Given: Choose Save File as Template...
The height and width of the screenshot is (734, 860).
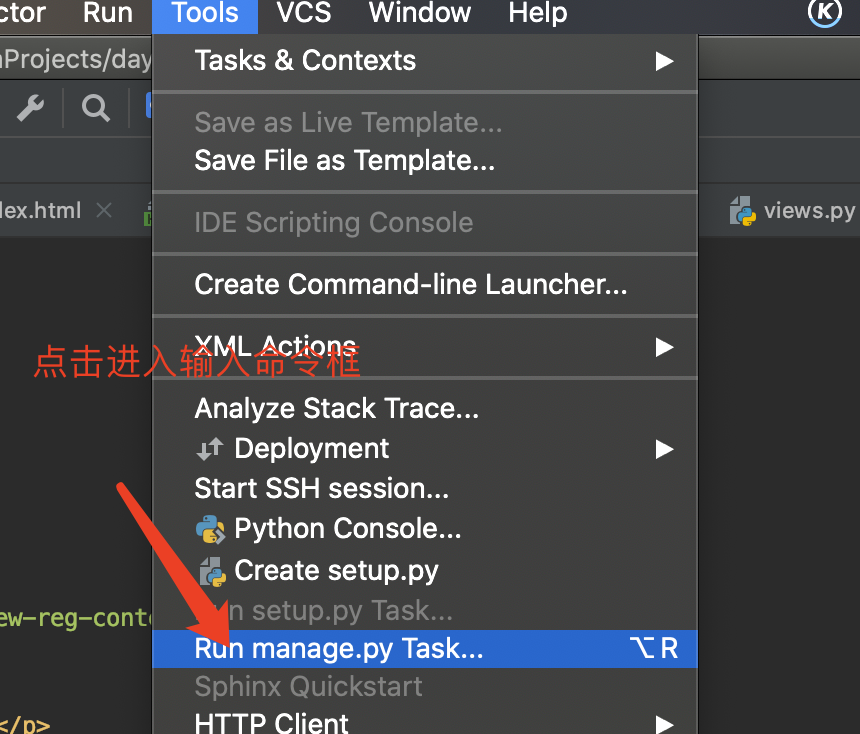Looking at the screenshot, I should pos(425,161).
